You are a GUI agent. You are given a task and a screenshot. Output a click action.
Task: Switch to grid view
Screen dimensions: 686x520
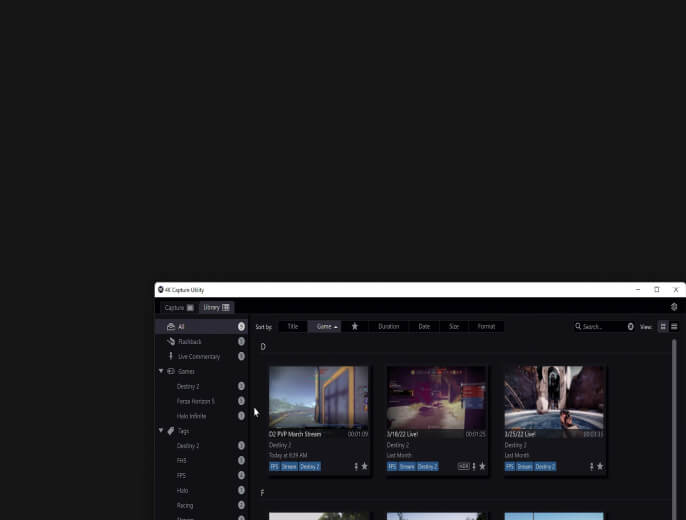(663, 327)
